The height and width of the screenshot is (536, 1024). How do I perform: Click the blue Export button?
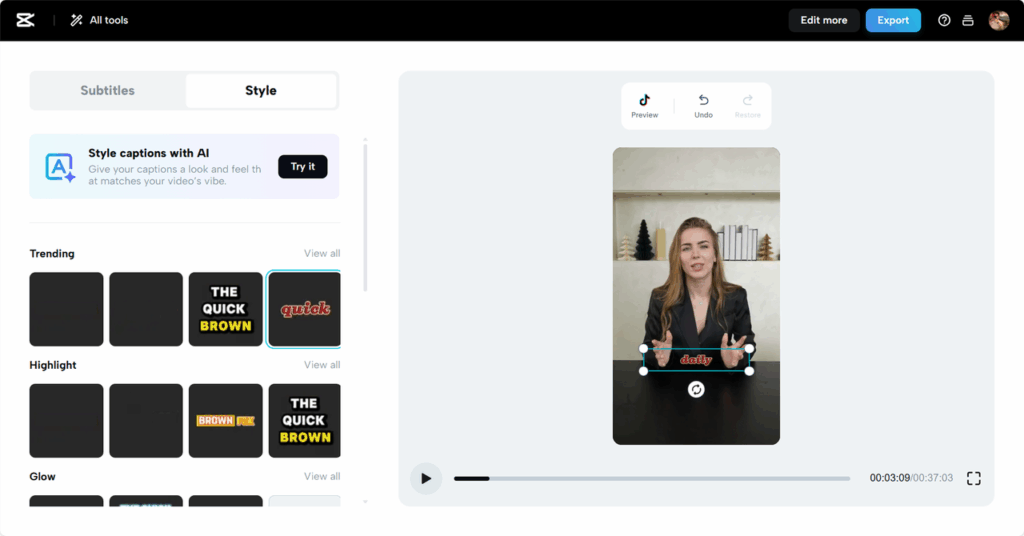click(x=893, y=20)
